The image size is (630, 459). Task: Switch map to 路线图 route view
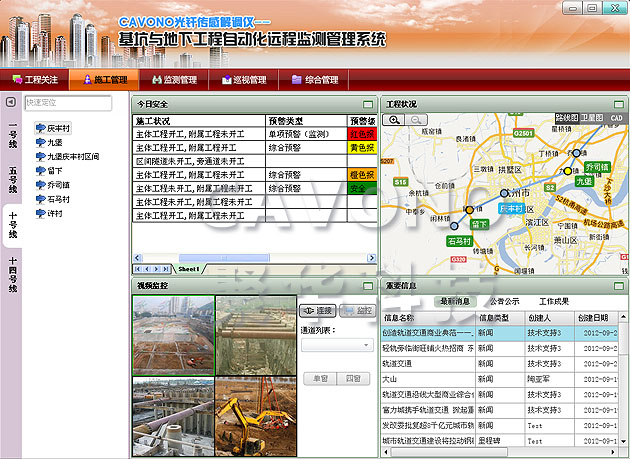click(x=566, y=118)
